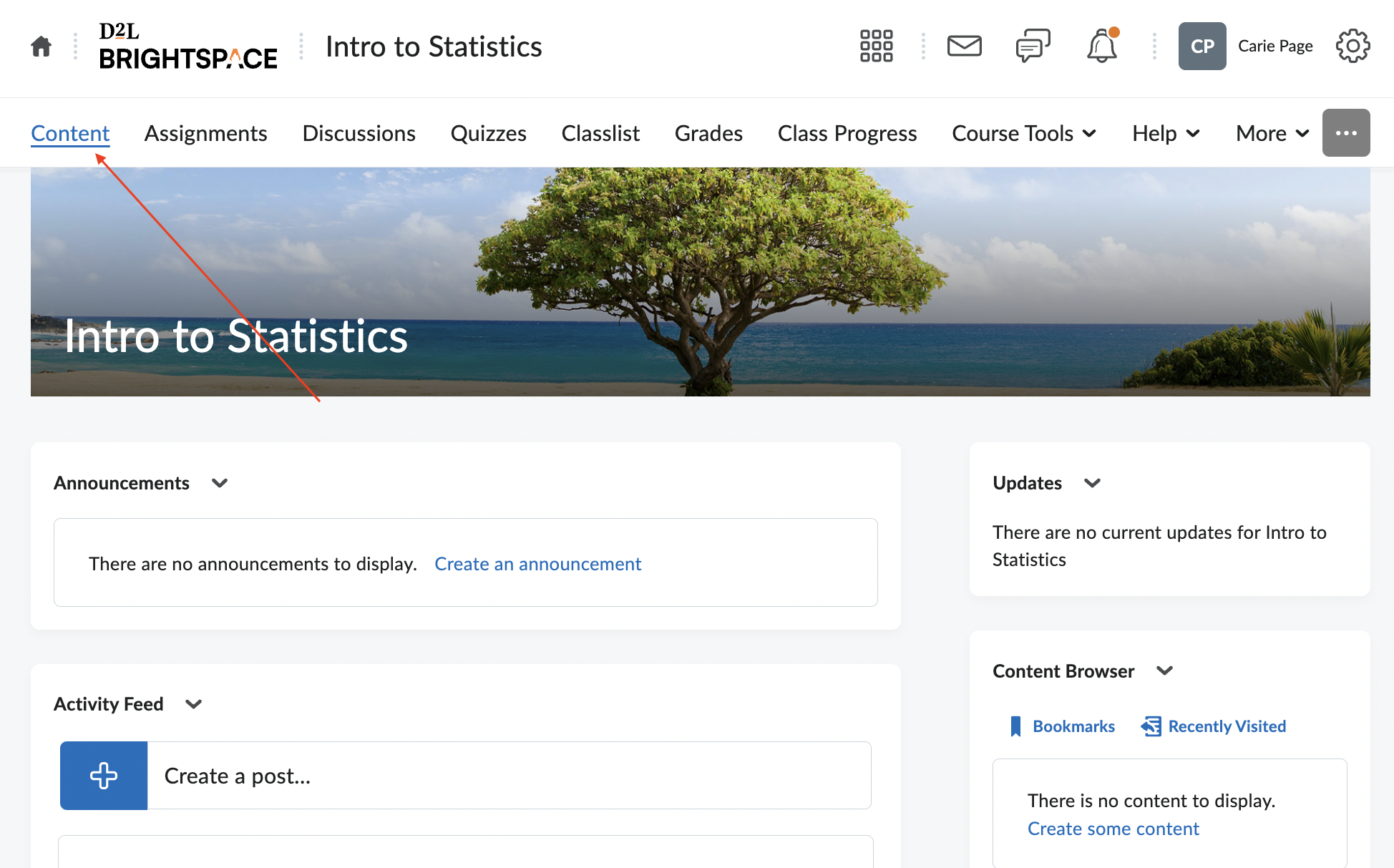Open the More navbar dropdown

pyautogui.click(x=1272, y=133)
